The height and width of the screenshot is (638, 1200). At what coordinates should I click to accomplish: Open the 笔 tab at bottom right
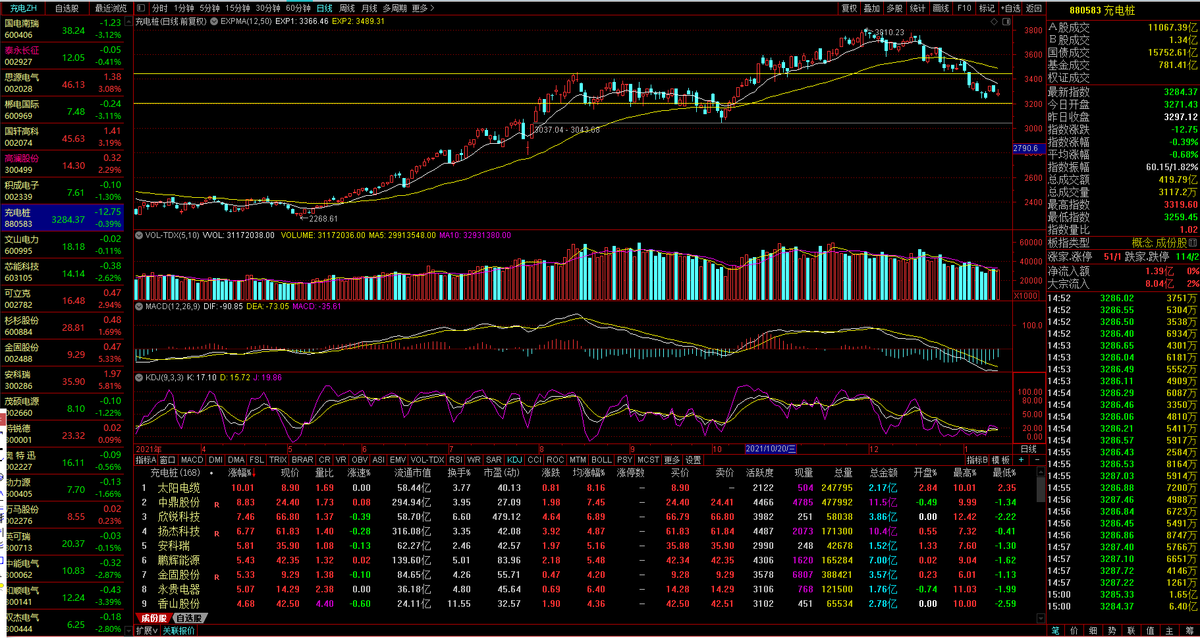coord(1055,630)
